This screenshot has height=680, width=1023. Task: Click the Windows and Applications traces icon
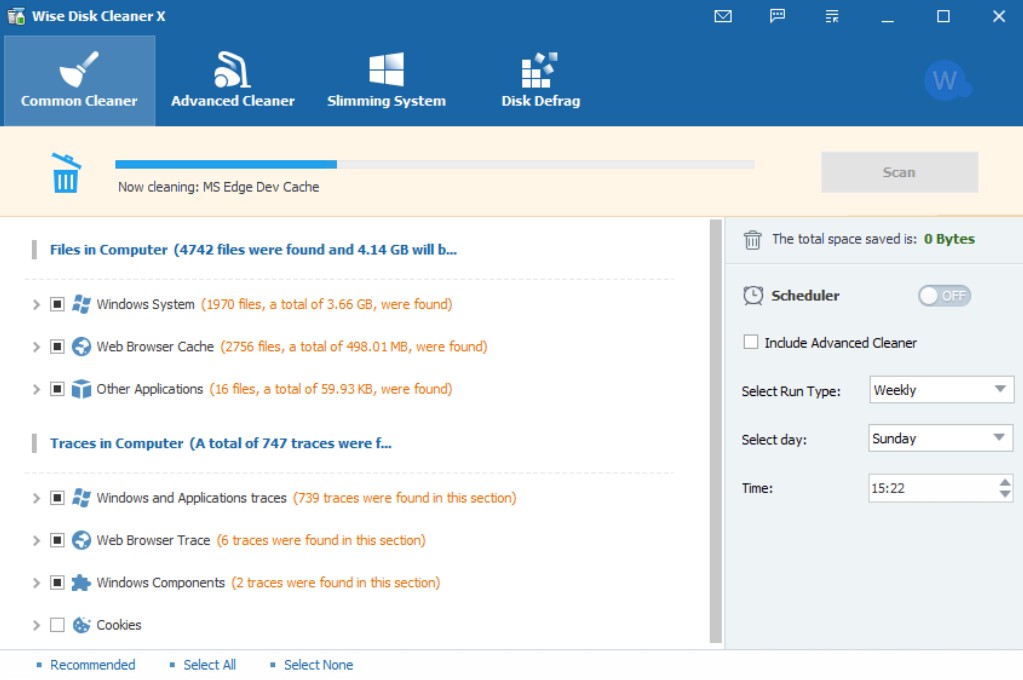coord(81,498)
